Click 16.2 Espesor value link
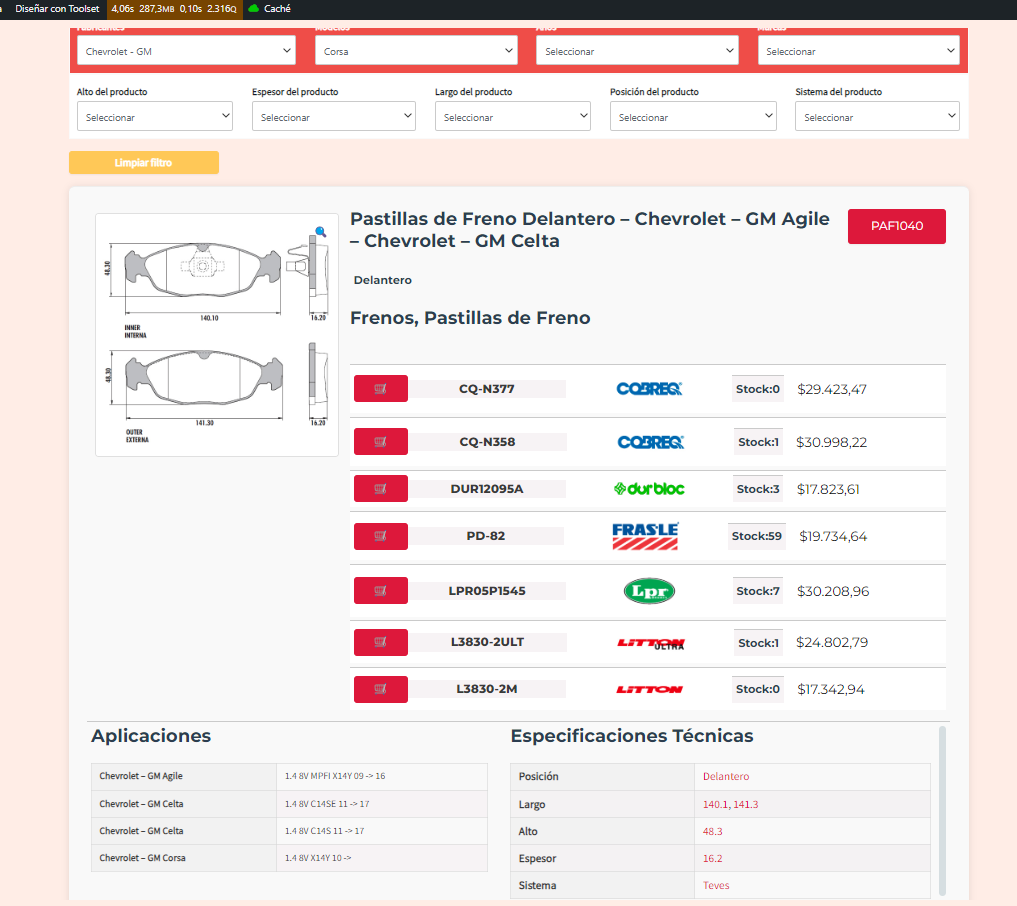Viewport: 1017px width, 906px height. [x=712, y=858]
